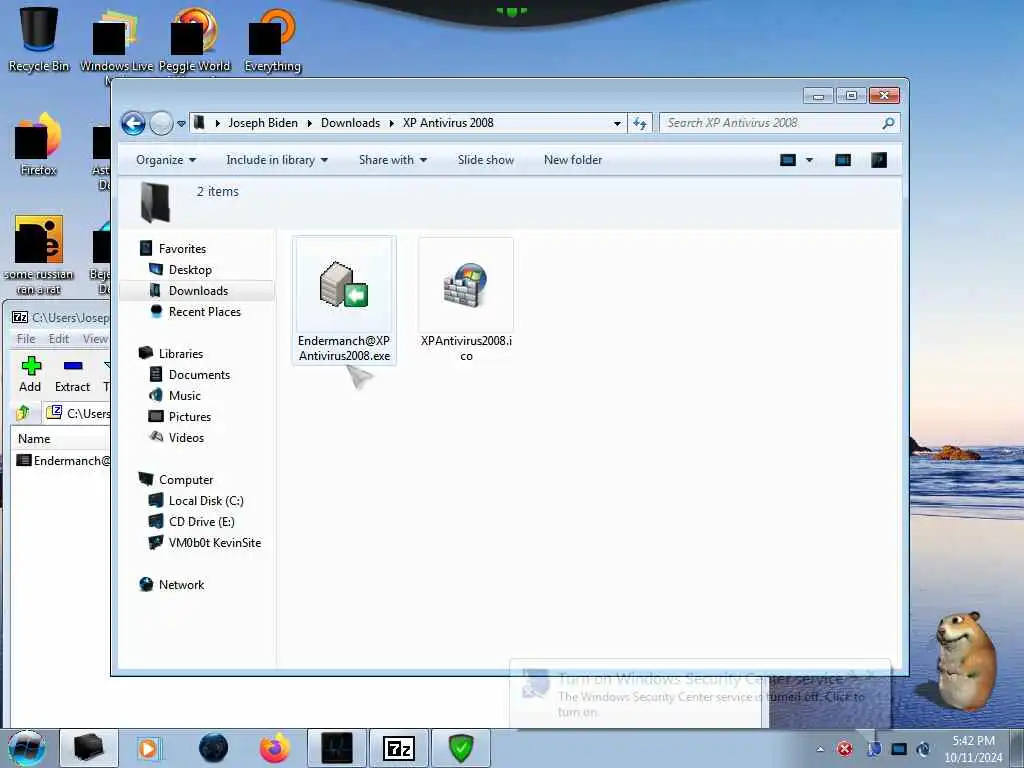Navigate to Downloads in address bar
This screenshot has height=768, width=1024.
click(x=350, y=123)
